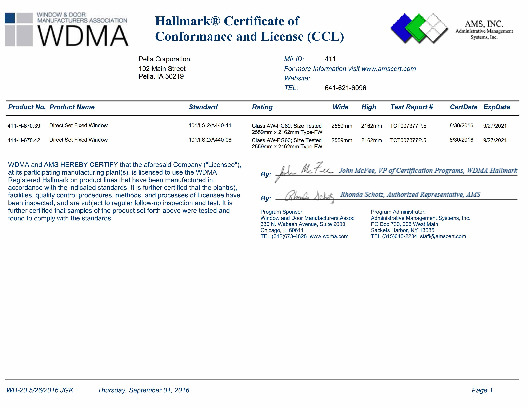Click the 'Page 1' footer label
The height and width of the screenshot is (408, 528).
point(482,390)
